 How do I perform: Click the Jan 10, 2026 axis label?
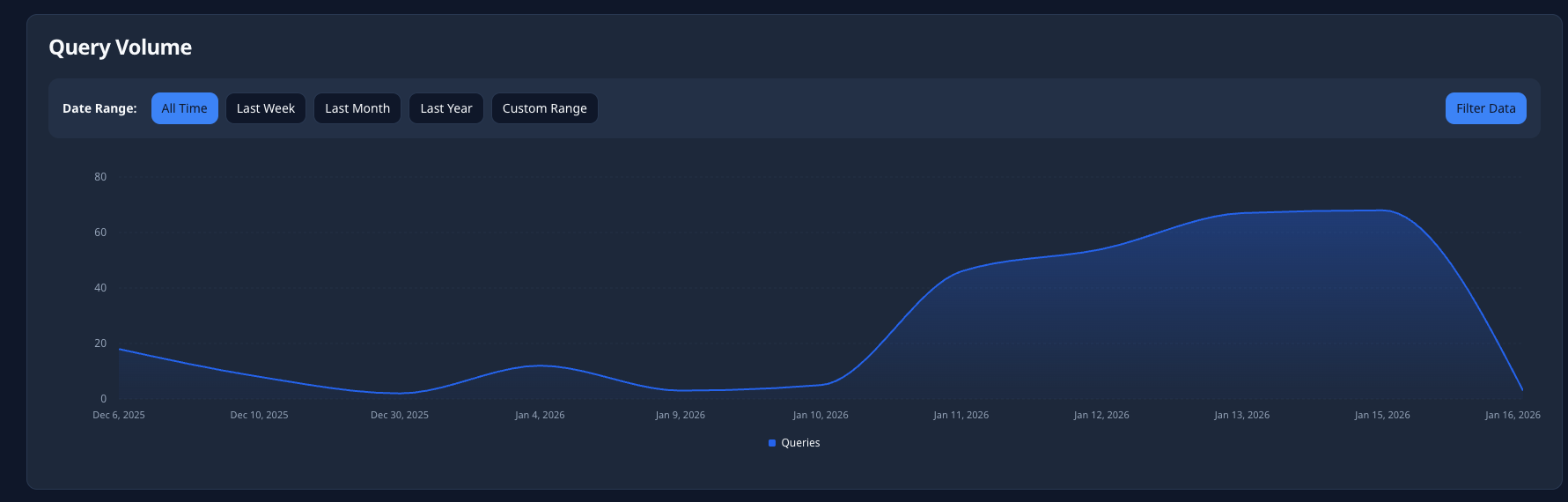821,415
